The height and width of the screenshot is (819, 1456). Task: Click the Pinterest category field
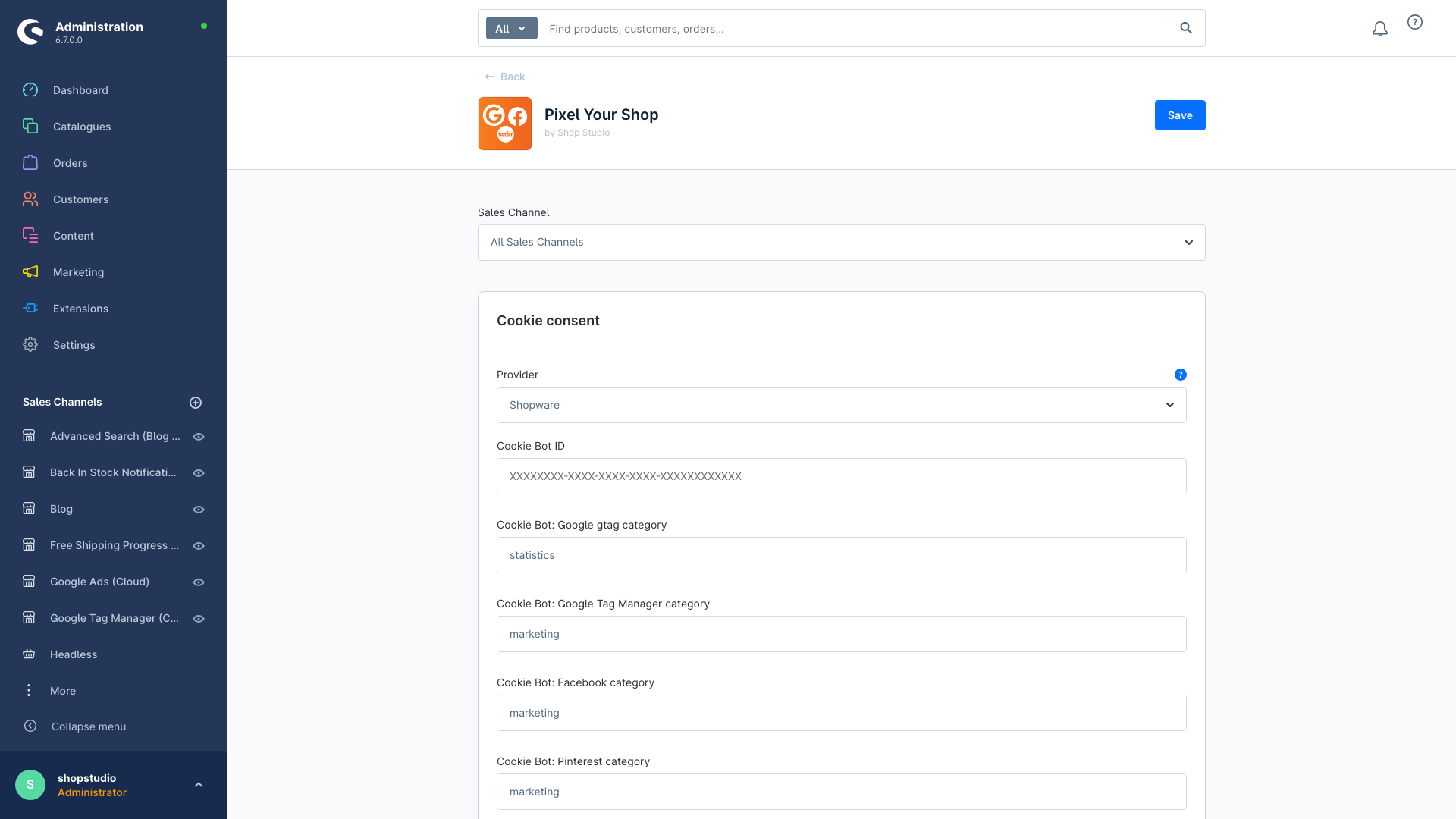pos(842,792)
